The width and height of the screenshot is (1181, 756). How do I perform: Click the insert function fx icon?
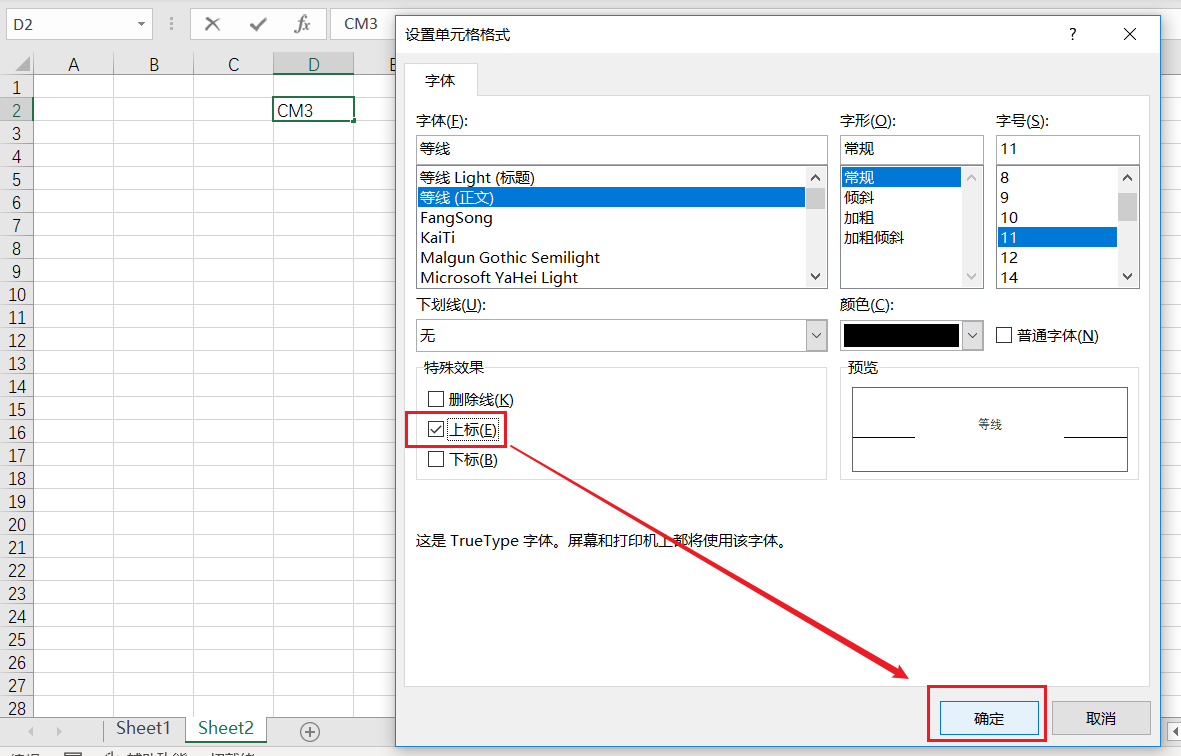click(302, 24)
